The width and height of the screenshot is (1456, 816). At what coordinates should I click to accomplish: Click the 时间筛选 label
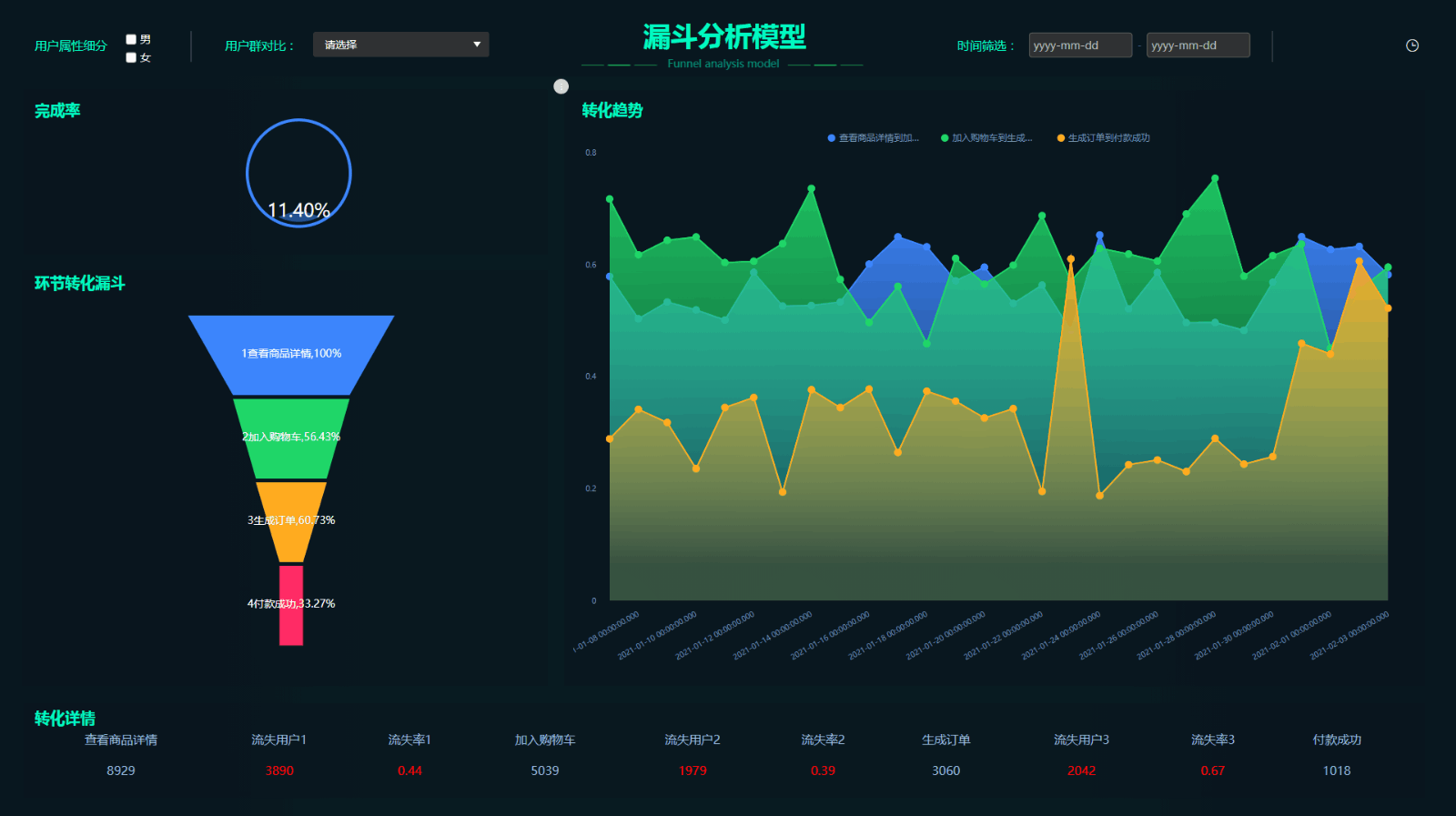pos(986,45)
